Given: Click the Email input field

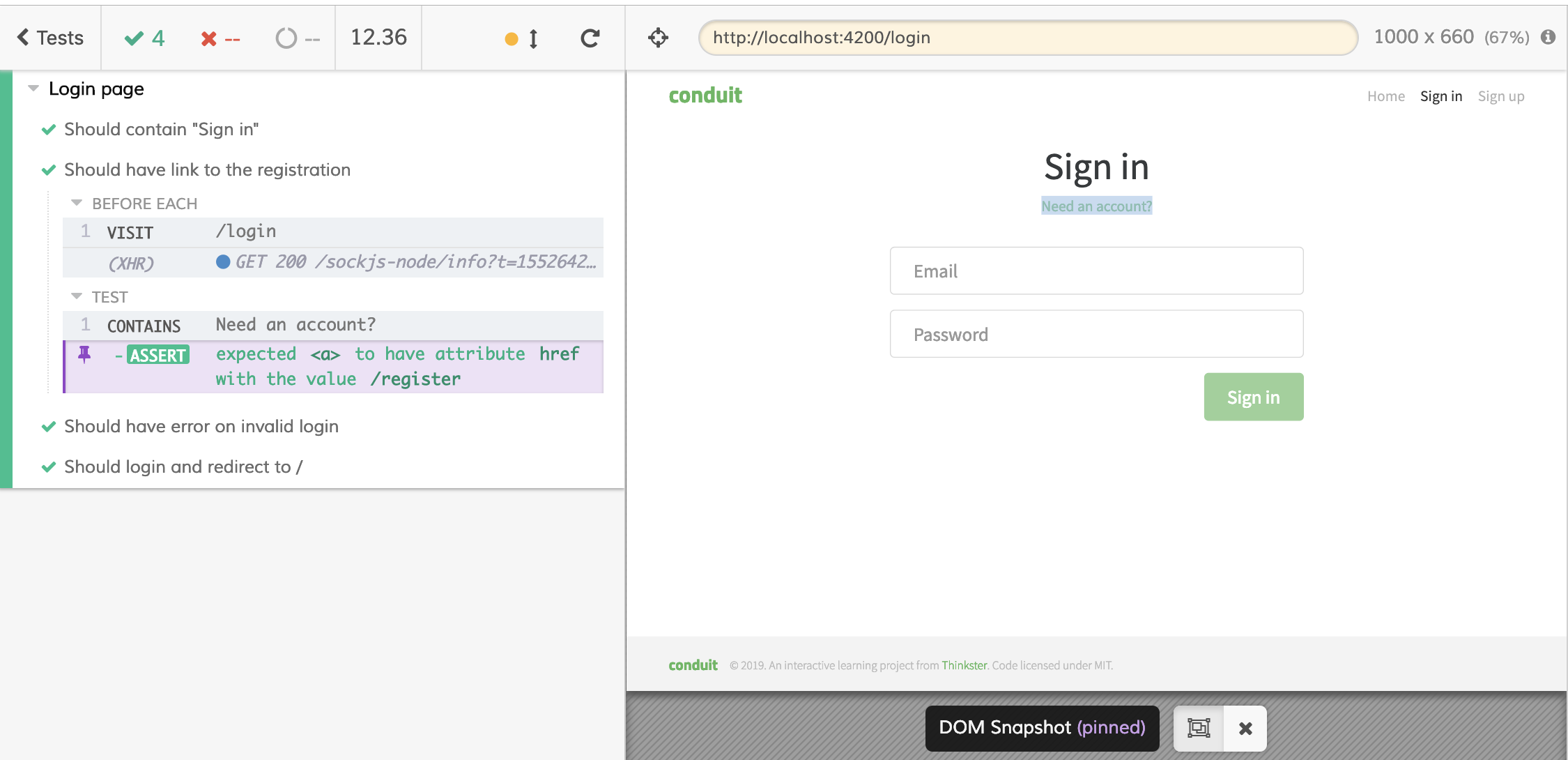Looking at the screenshot, I should click(x=1096, y=271).
